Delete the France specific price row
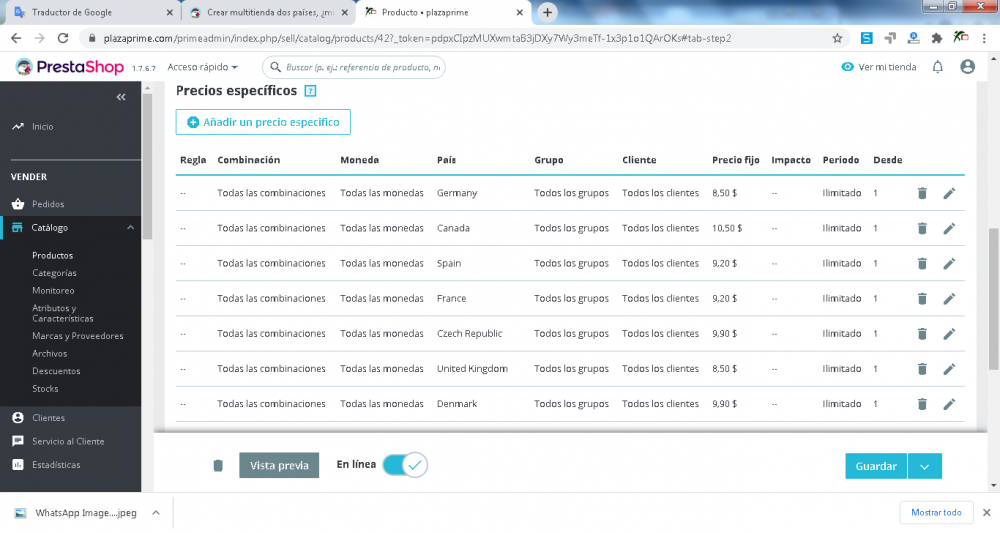Viewport: 1000px width, 533px height. click(922, 298)
